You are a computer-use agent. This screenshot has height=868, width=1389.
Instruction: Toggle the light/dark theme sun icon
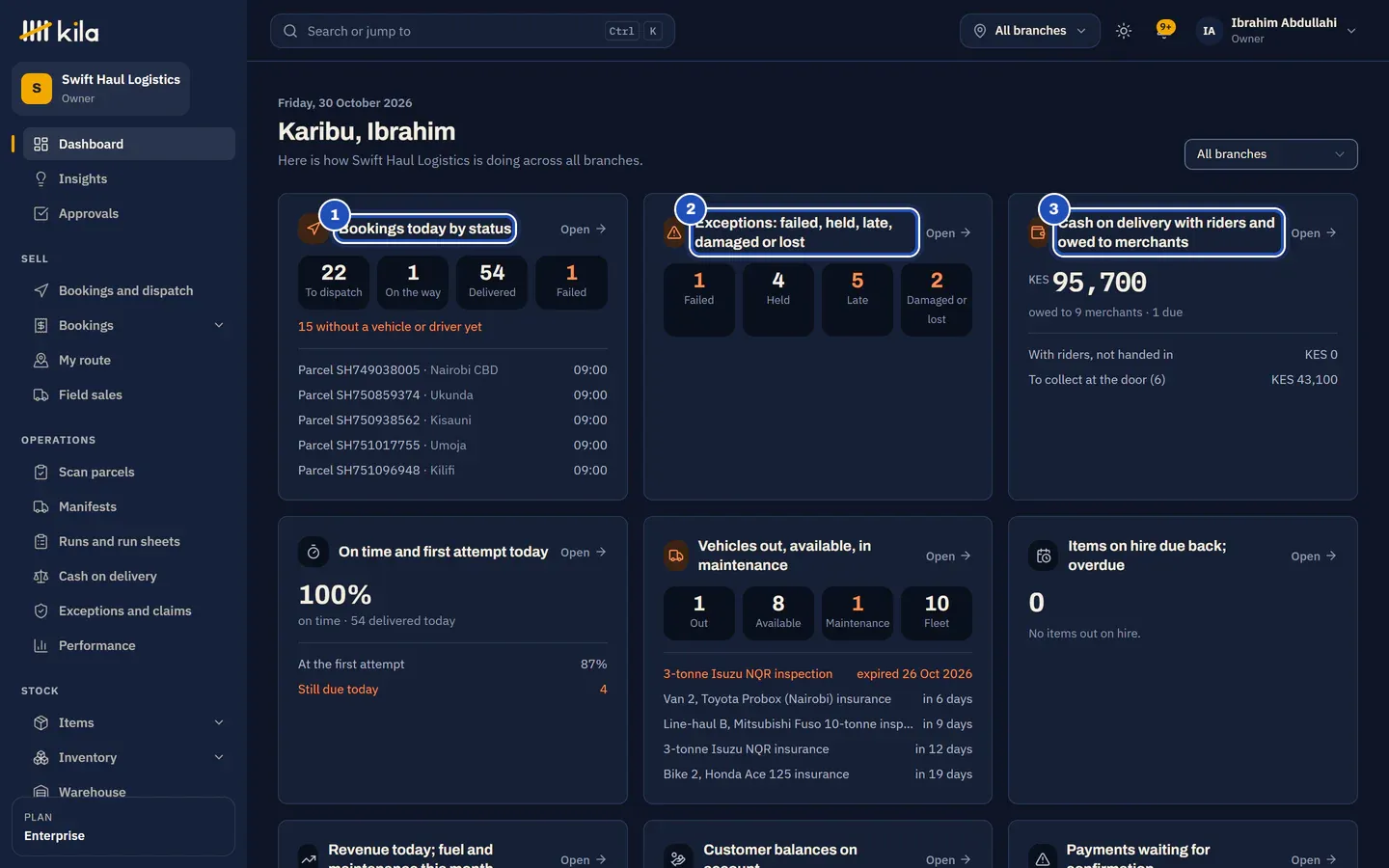point(1124,31)
